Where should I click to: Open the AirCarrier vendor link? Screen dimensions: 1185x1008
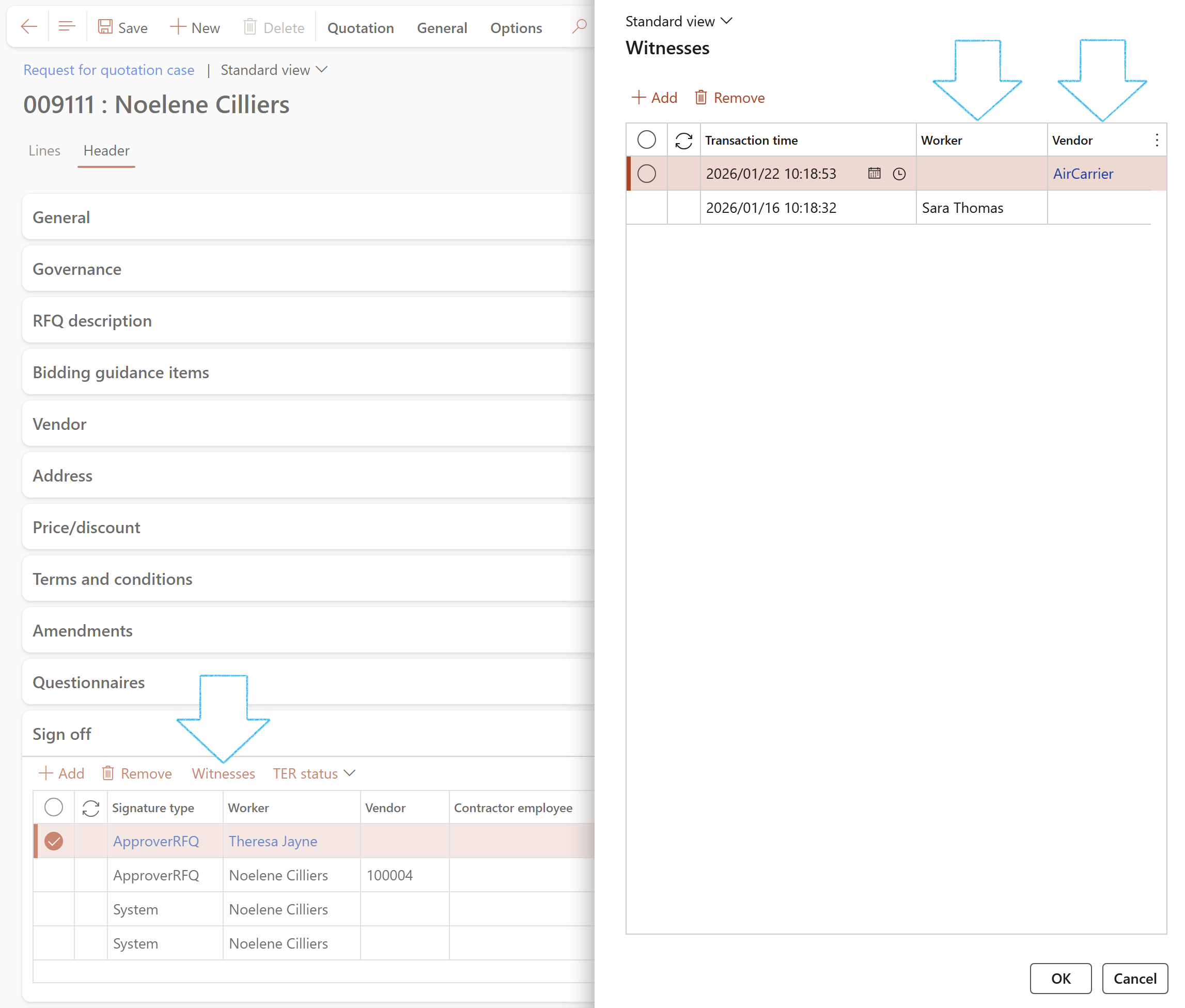tap(1083, 174)
